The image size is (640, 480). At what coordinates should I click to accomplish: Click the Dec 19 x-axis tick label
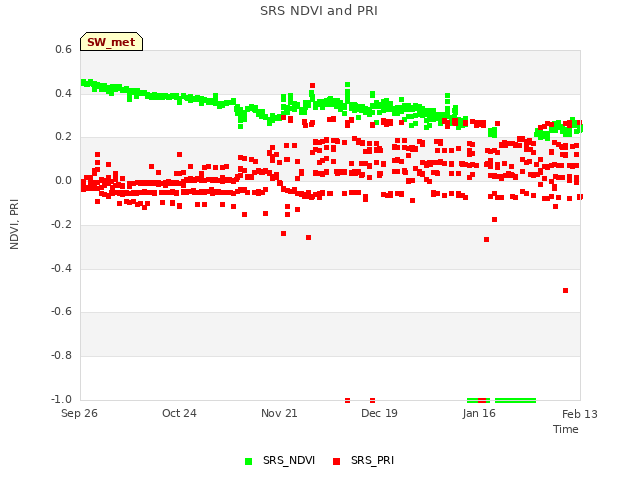click(x=379, y=413)
